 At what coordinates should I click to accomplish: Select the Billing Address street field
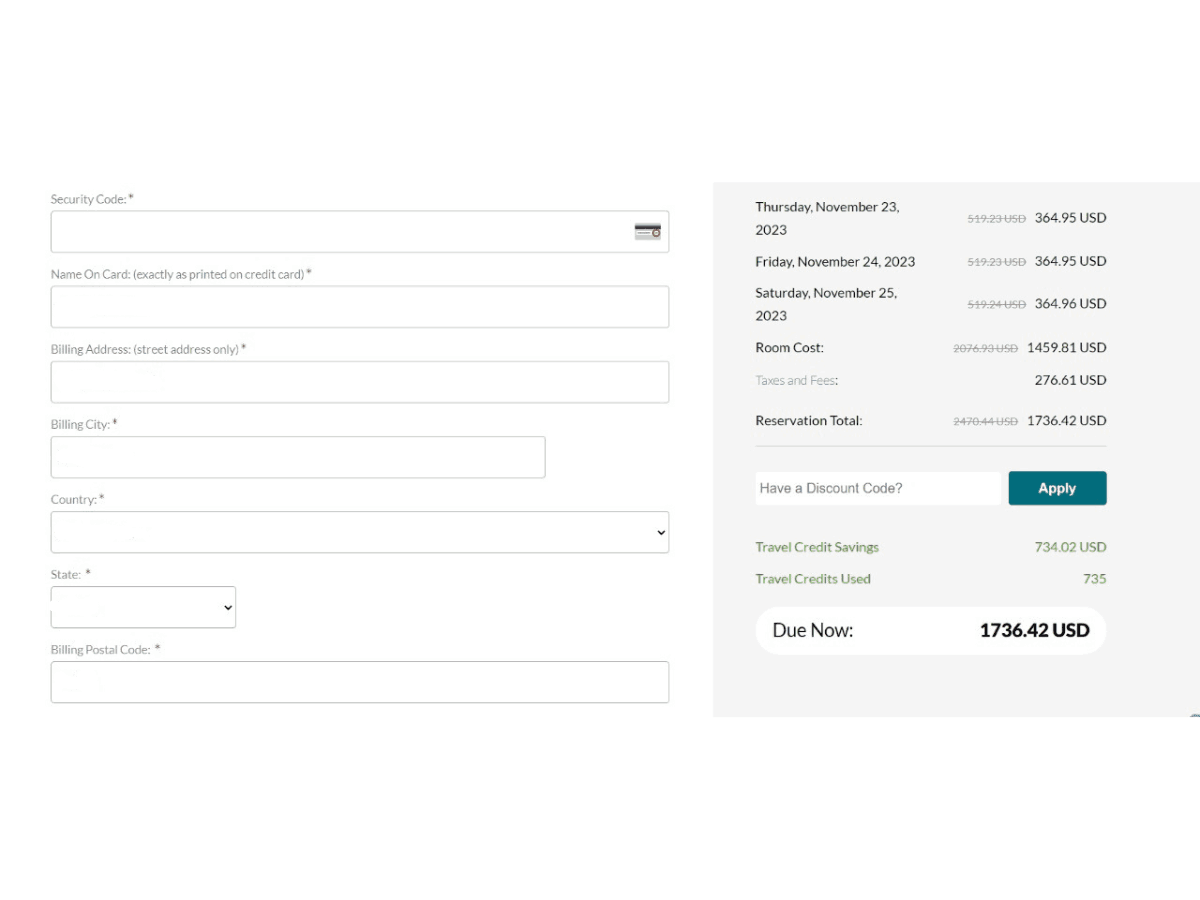tap(360, 382)
